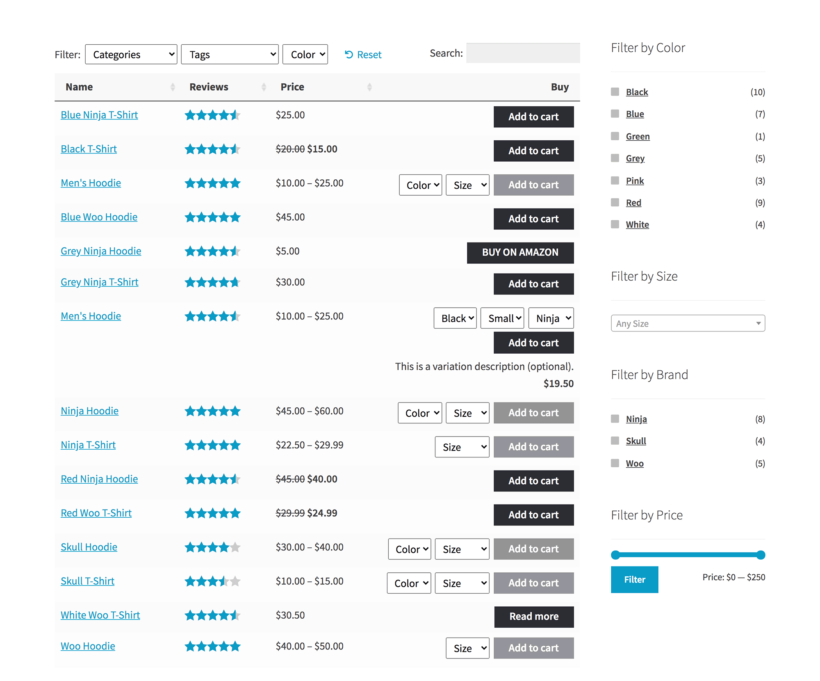Sort products by the Price column

292,87
